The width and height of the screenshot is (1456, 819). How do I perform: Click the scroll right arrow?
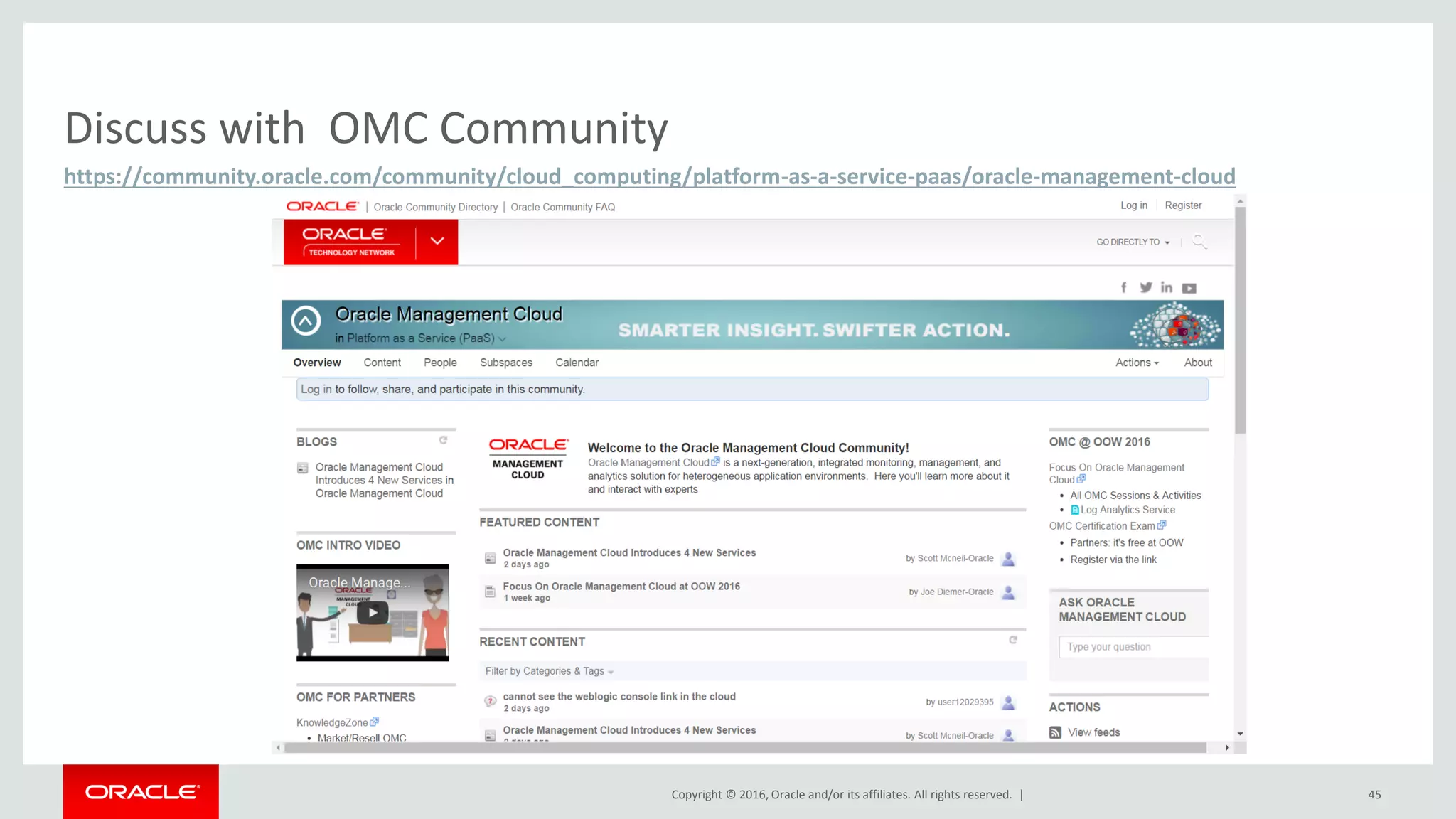coord(1227,748)
